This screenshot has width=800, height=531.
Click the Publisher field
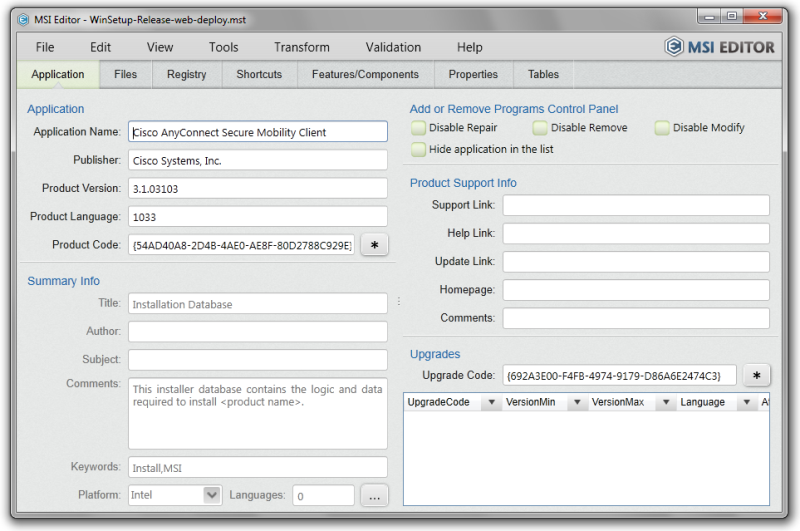coord(258,160)
